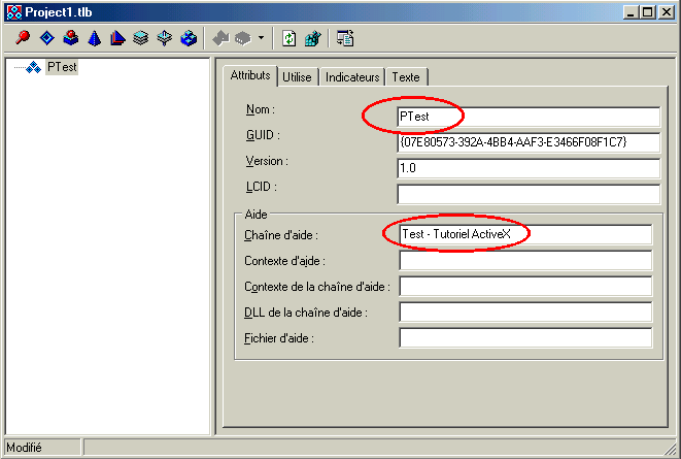Click the Export to IDL toolbar icon
The height and width of the screenshot is (459, 681).
point(345,39)
